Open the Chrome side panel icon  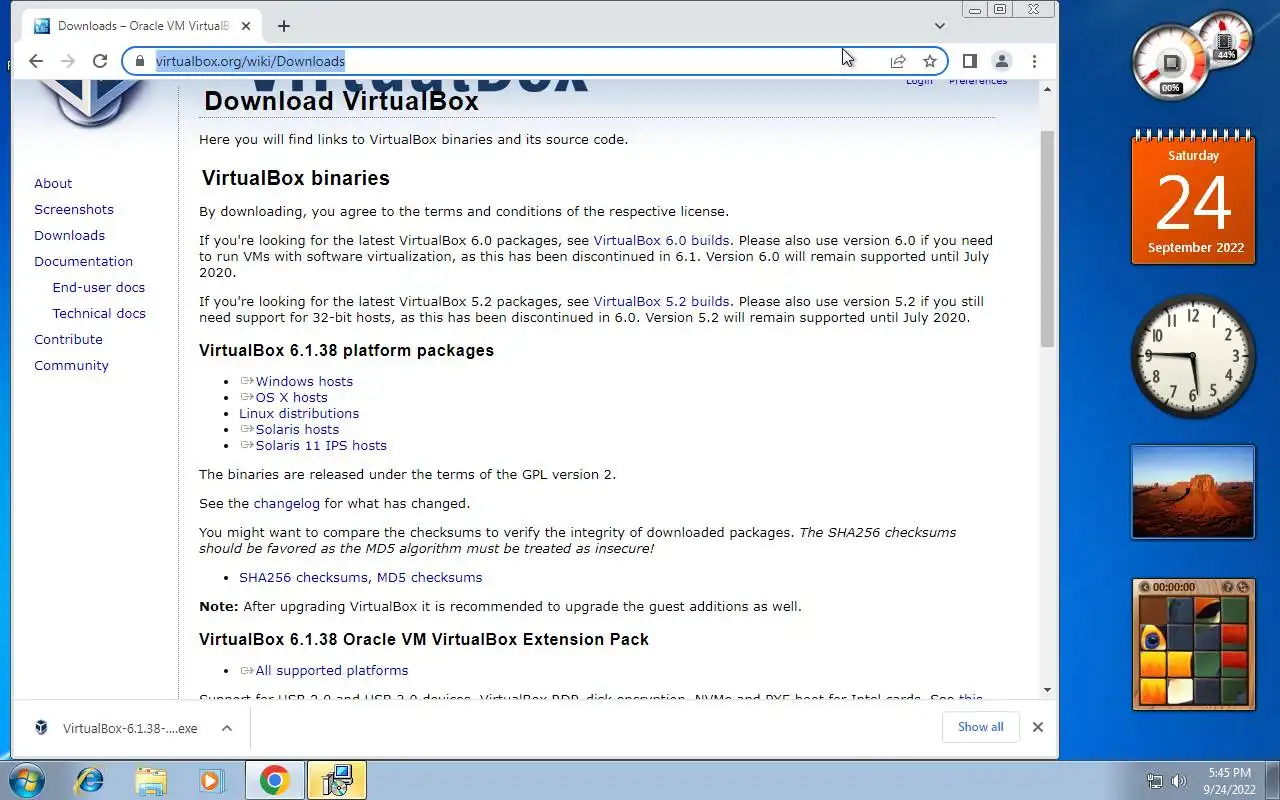point(969,61)
